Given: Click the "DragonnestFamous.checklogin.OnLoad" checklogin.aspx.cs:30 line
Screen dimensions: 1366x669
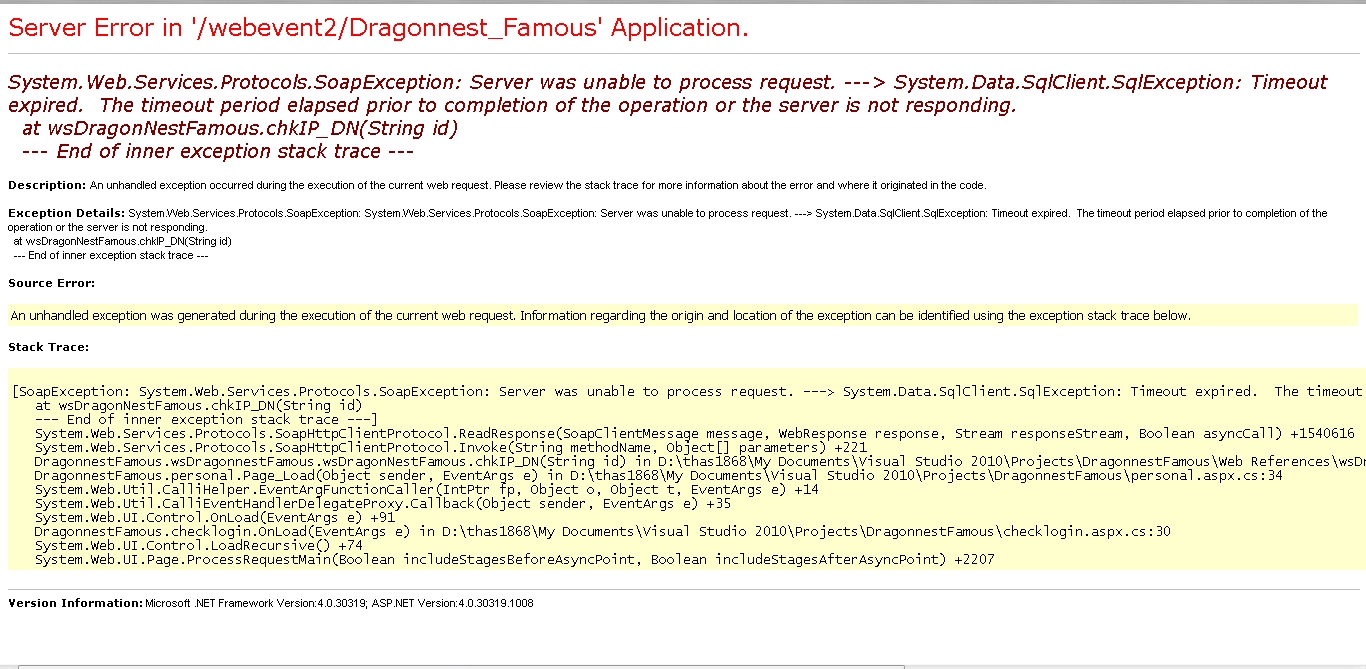Looking at the screenshot, I should click(x=603, y=532).
